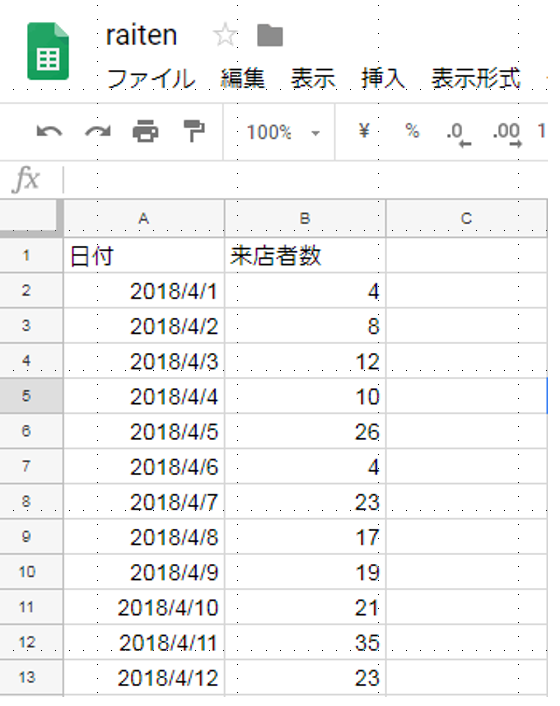This screenshot has width=560, height=706.
Task: Decrease decimal places button
Action: (x=459, y=134)
